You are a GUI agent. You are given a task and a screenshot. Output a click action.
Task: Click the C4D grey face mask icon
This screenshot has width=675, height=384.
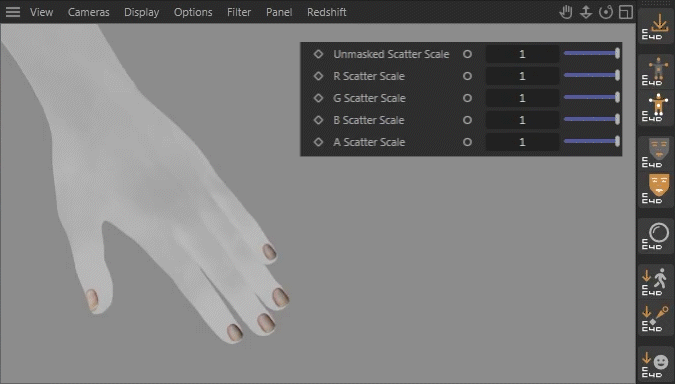[x=656, y=153]
